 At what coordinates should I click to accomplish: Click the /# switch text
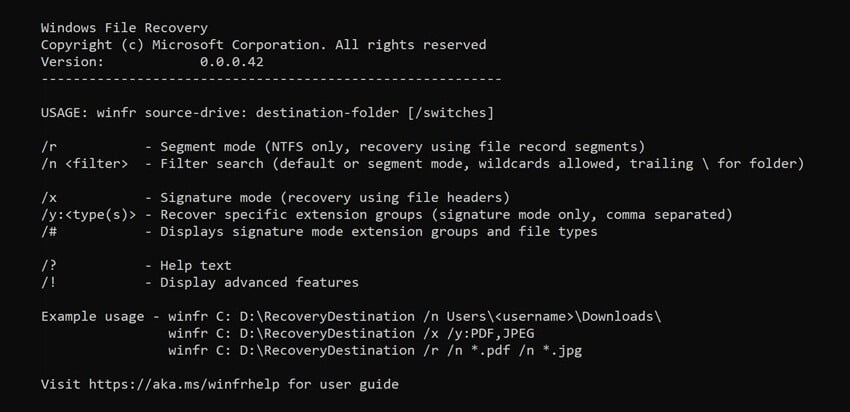click(49, 231)
